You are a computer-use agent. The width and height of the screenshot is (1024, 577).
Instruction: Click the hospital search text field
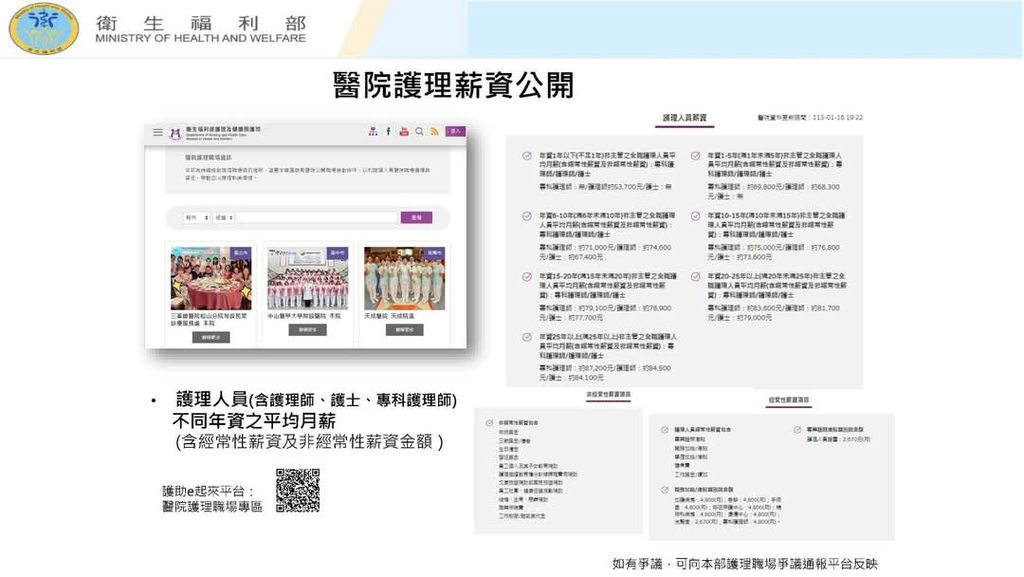pos(318,217)
